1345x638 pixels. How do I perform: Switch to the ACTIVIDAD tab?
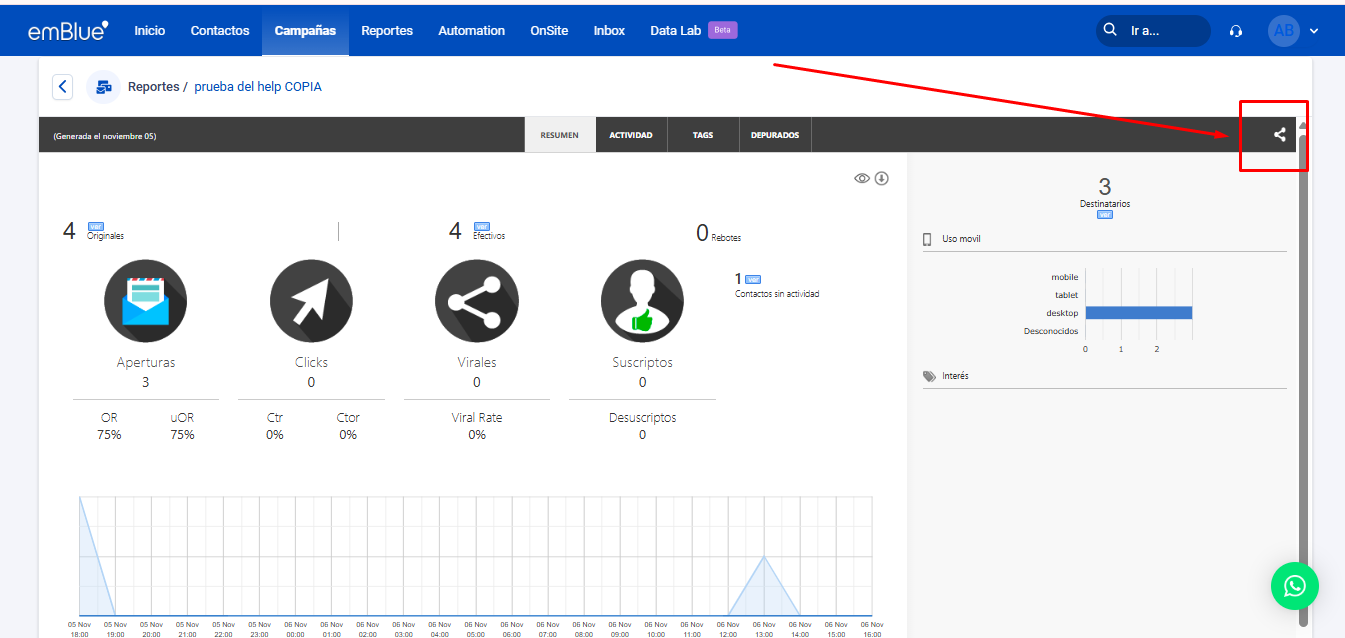coord(631,135)
